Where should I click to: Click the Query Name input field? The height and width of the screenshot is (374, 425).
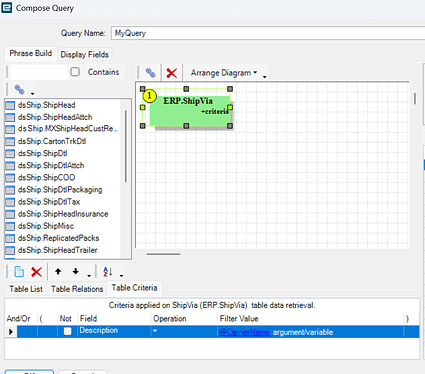[268, 33]
